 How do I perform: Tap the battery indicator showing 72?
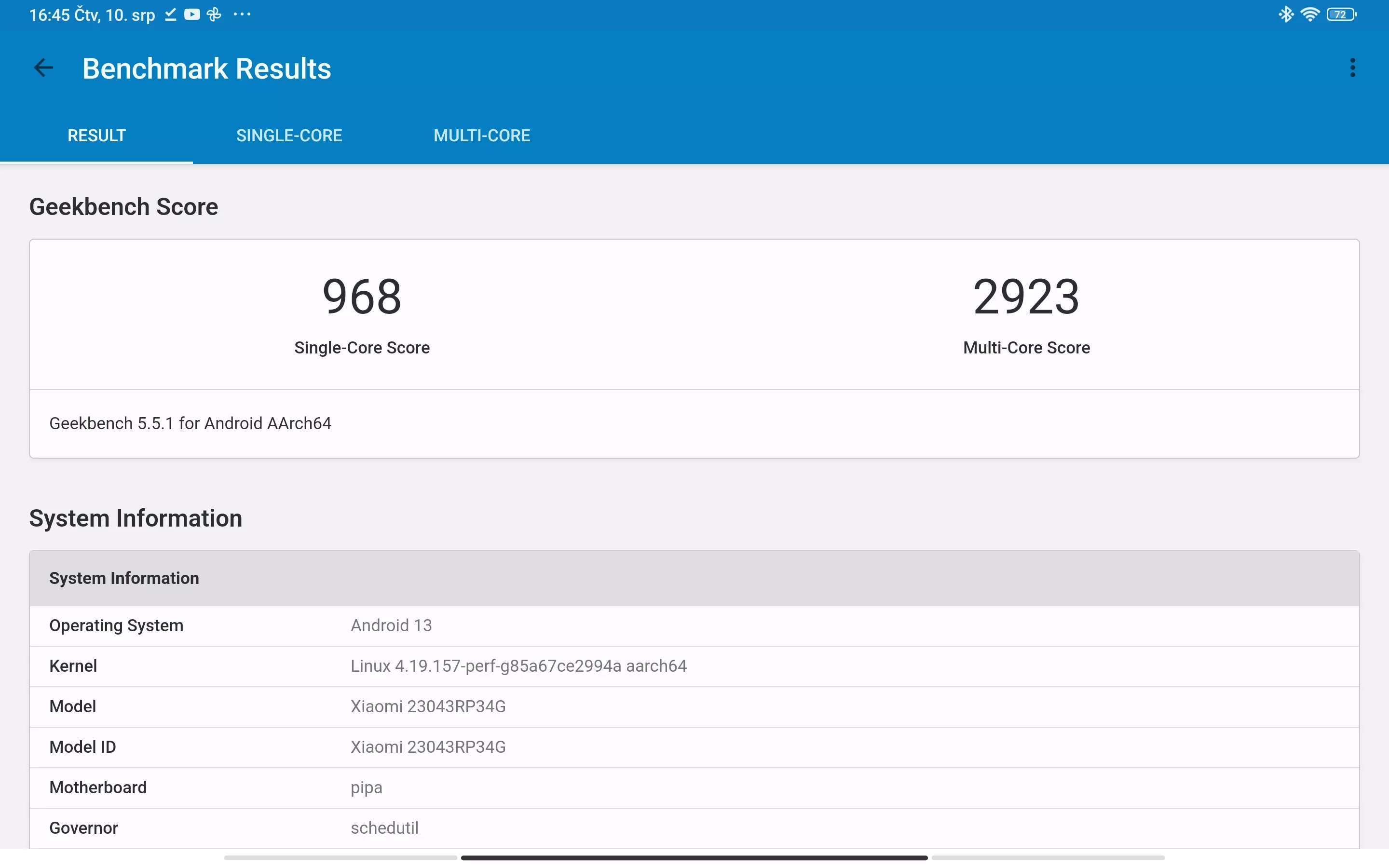click(1341, 14)
